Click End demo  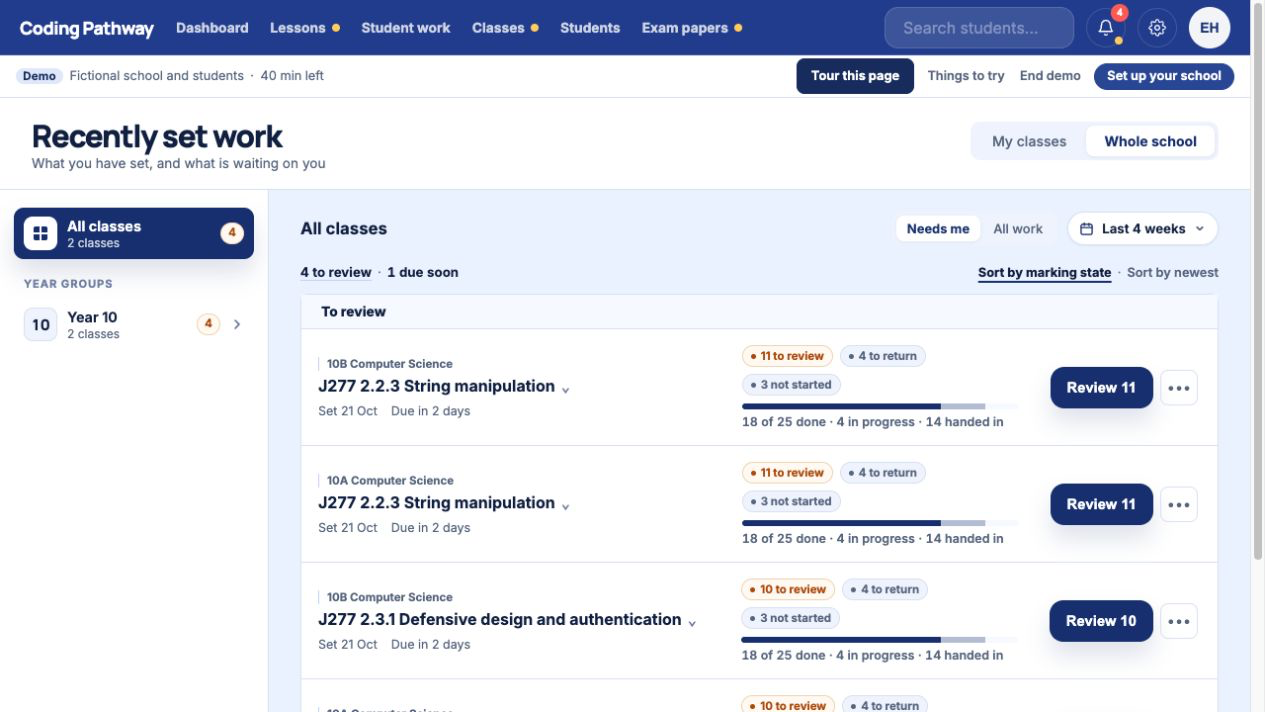tap(1050, 76)
